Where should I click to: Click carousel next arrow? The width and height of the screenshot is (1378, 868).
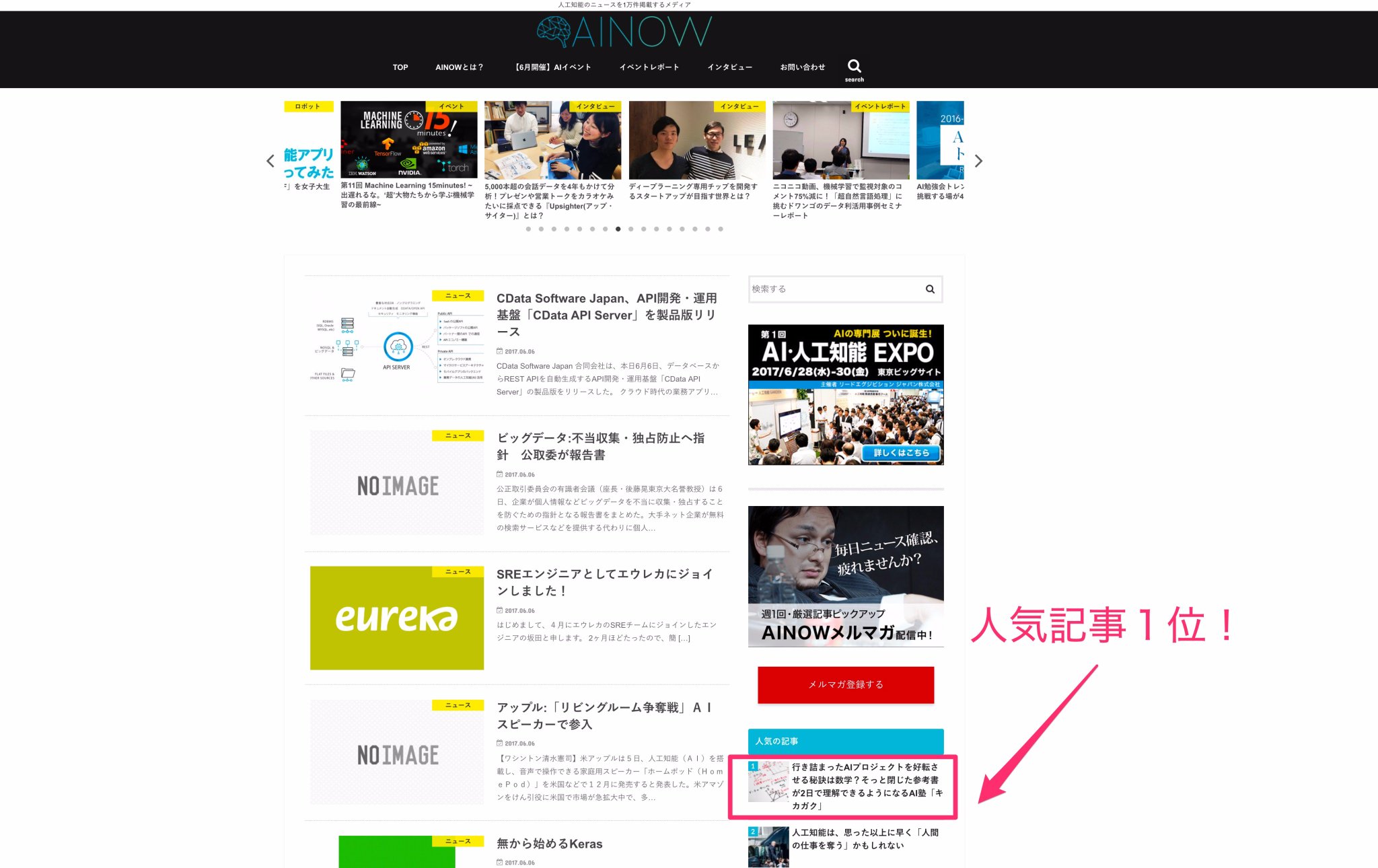coord(978,161)
